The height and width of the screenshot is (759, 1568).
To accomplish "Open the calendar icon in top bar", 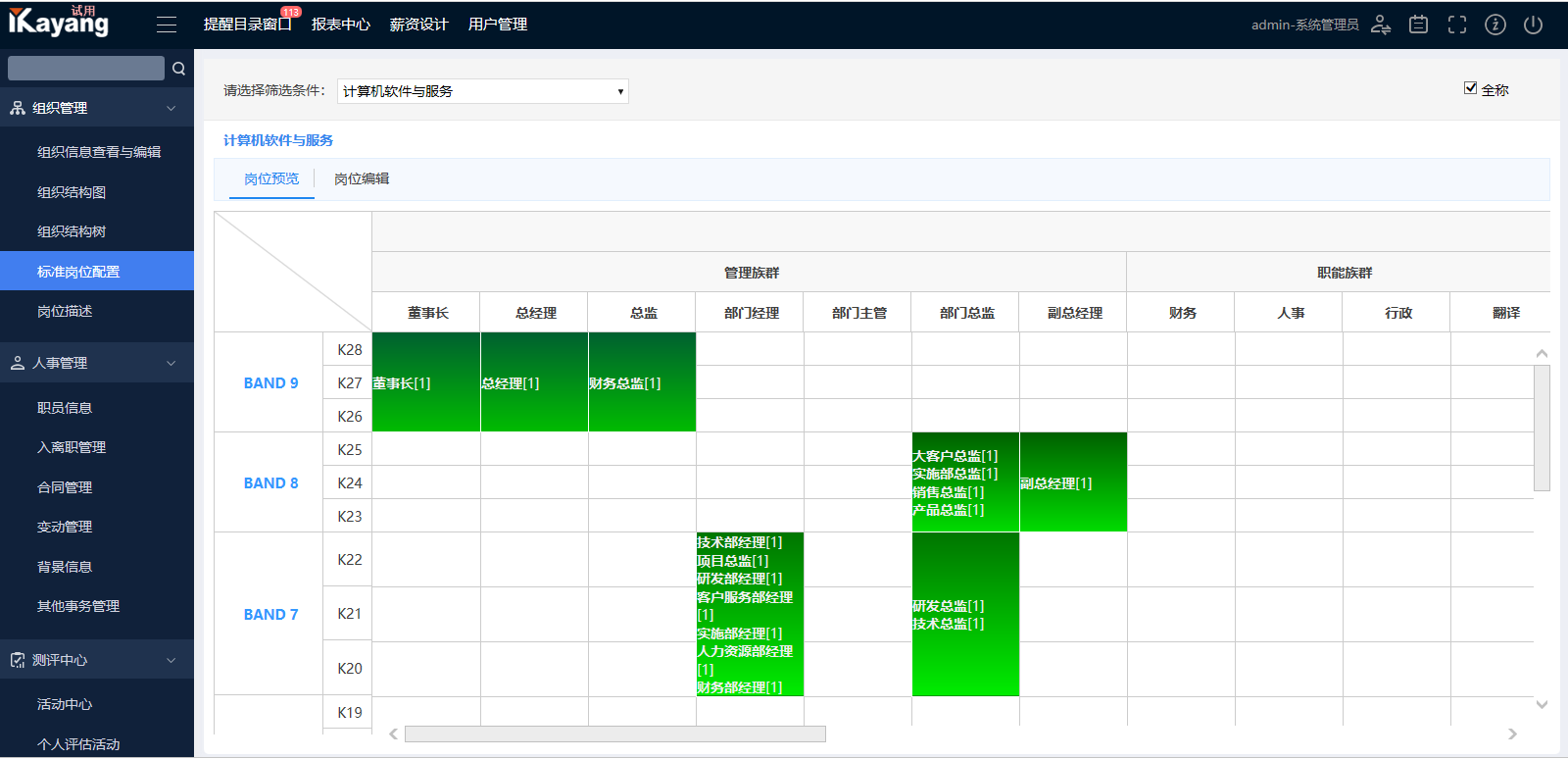I will [x=1418, y=25].
